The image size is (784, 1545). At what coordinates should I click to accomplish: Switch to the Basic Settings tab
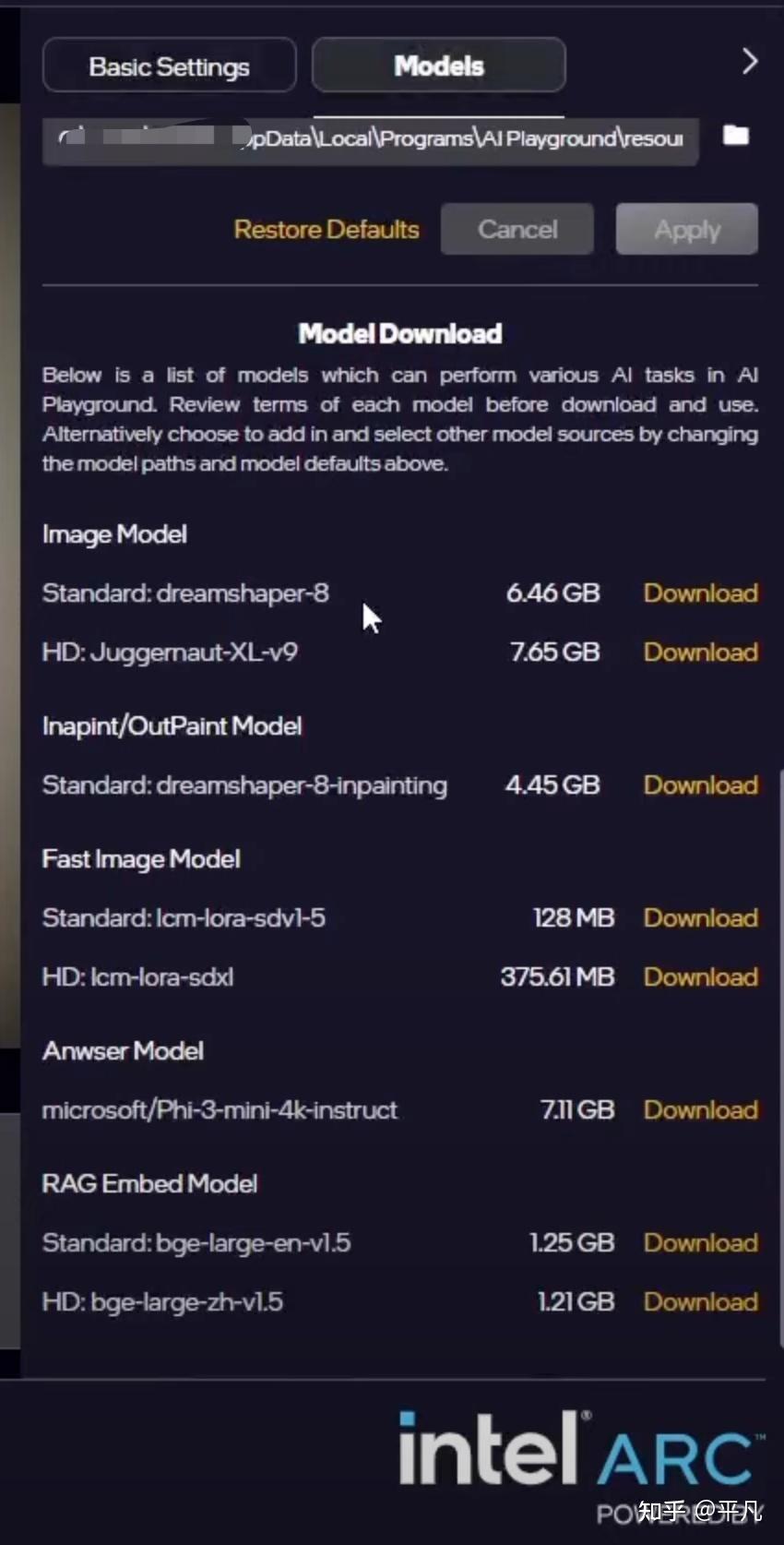click(170, 66)
